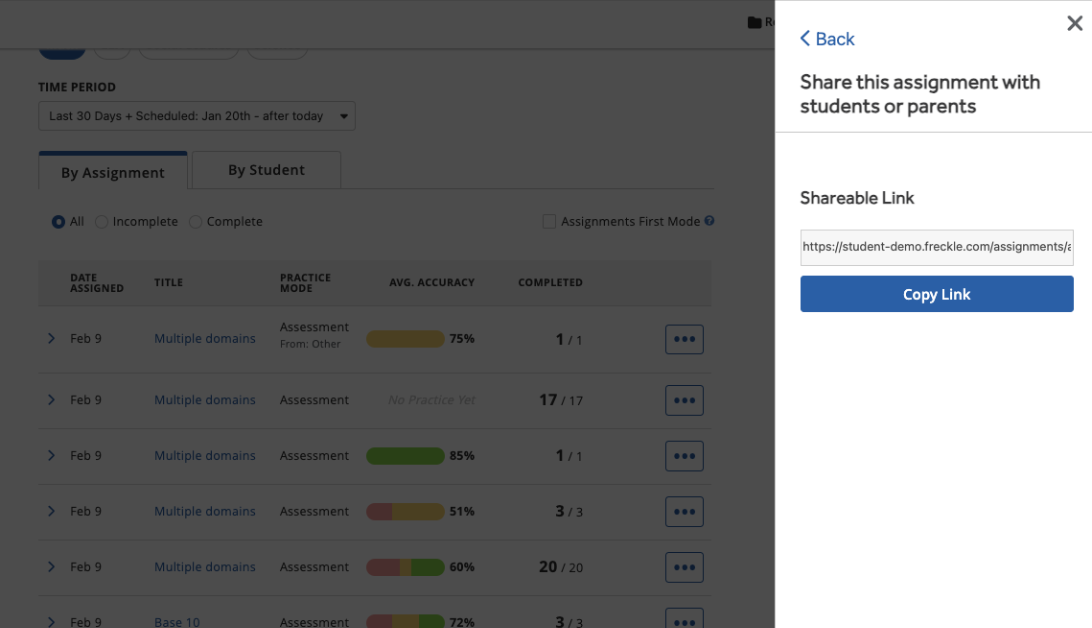Switch to the By Assignment tab

(x=113, y=171)
